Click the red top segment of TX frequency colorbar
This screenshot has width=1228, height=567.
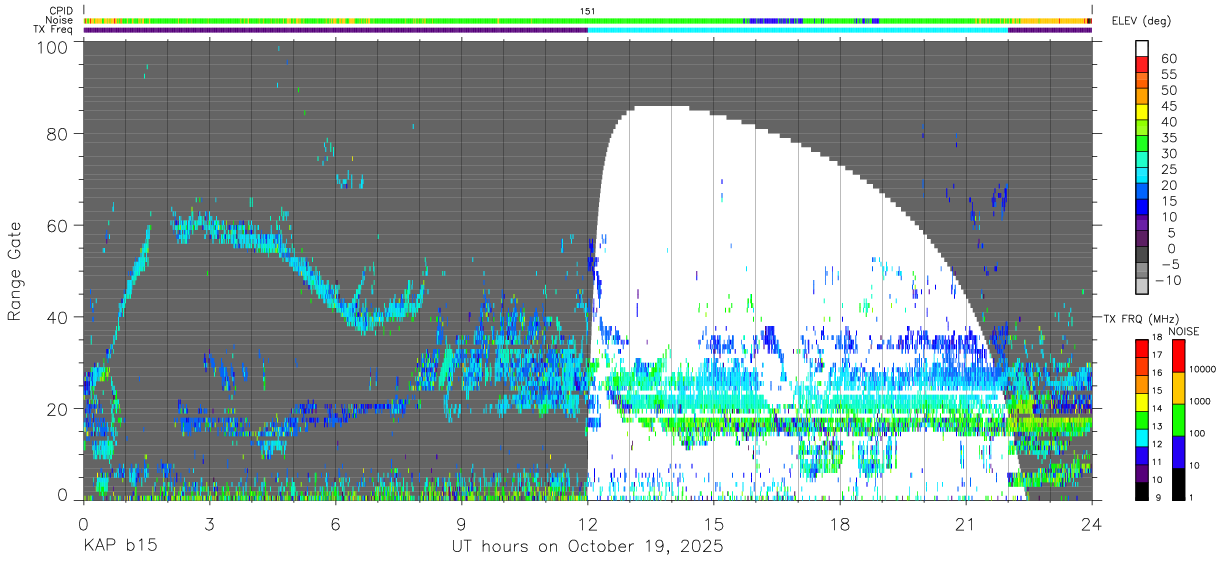(1142, 349)
